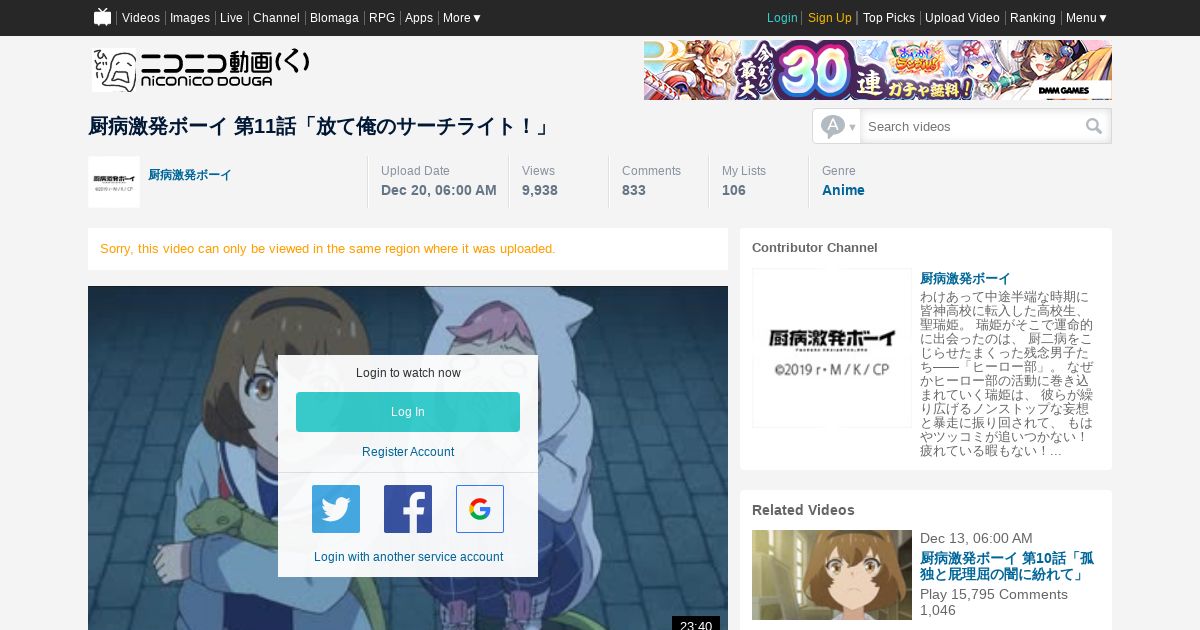The width and height of the screenshot is (1200, 630).
Task: Expand the More menu in top bar
Action: click(462, 18)
